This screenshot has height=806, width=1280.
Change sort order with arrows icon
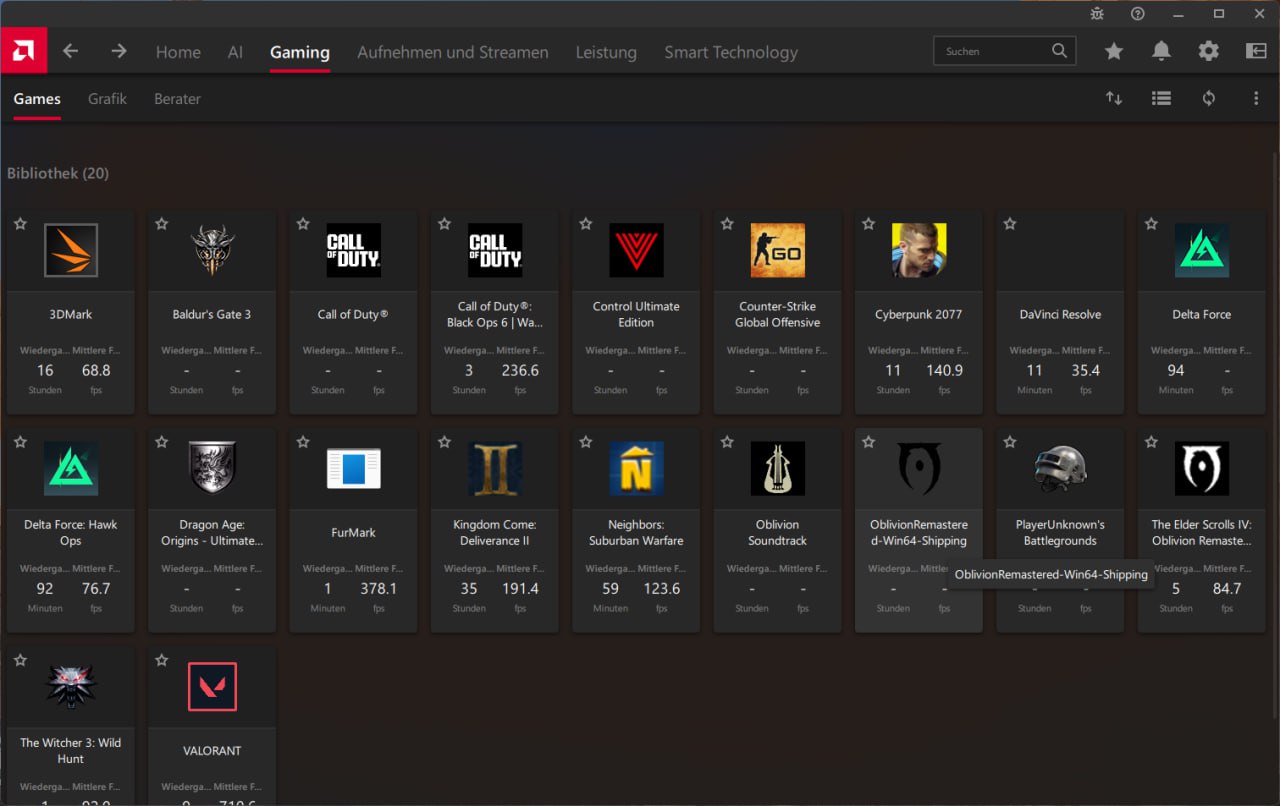[x=1114, y=98]
